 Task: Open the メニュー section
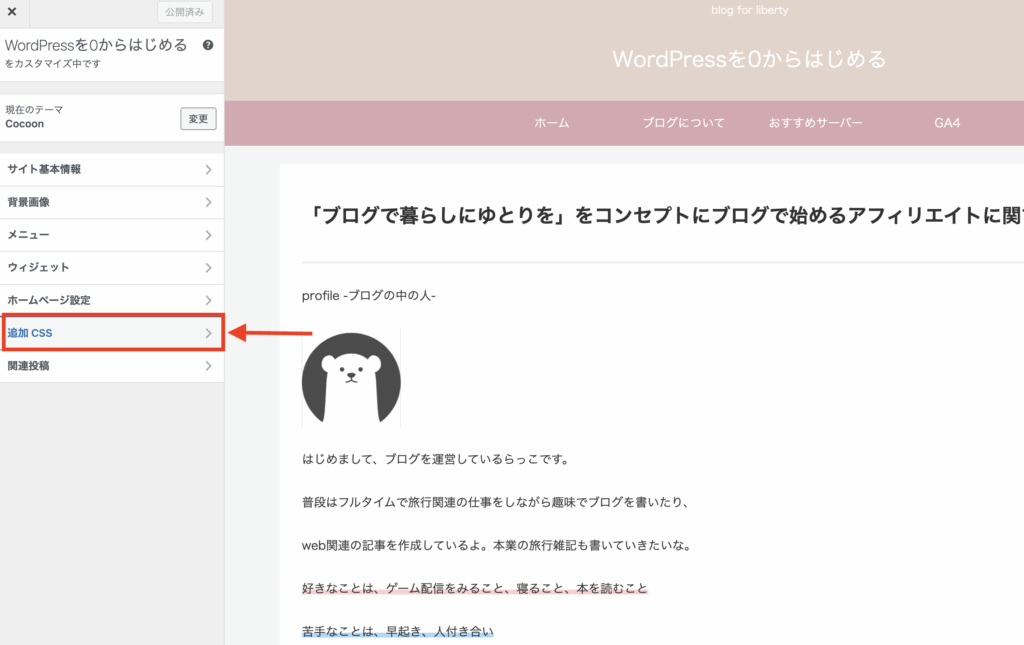(x=112, y=235)
